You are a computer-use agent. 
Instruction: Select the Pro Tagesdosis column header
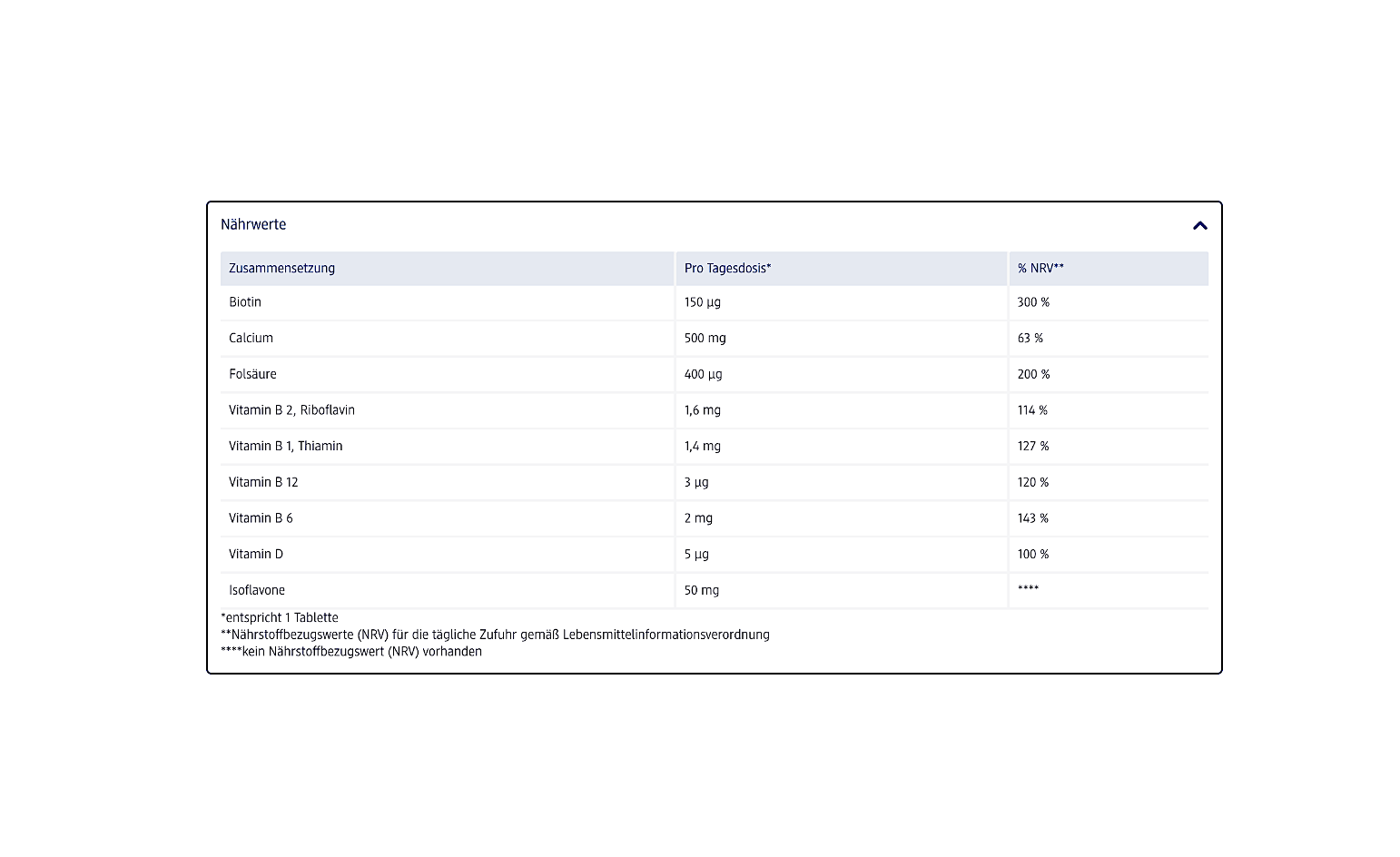pyautogui.click(x=727, y=269)
